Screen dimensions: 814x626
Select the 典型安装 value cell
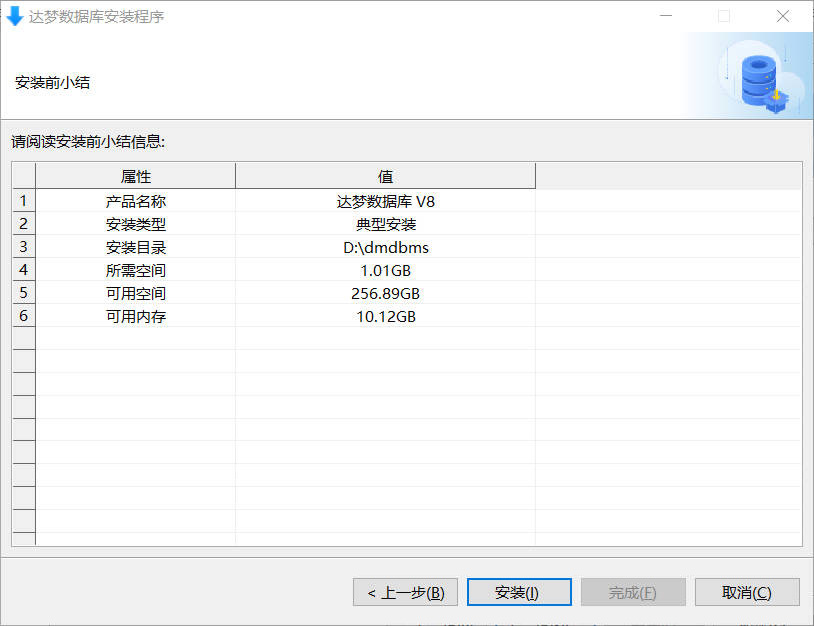point(386,224)
